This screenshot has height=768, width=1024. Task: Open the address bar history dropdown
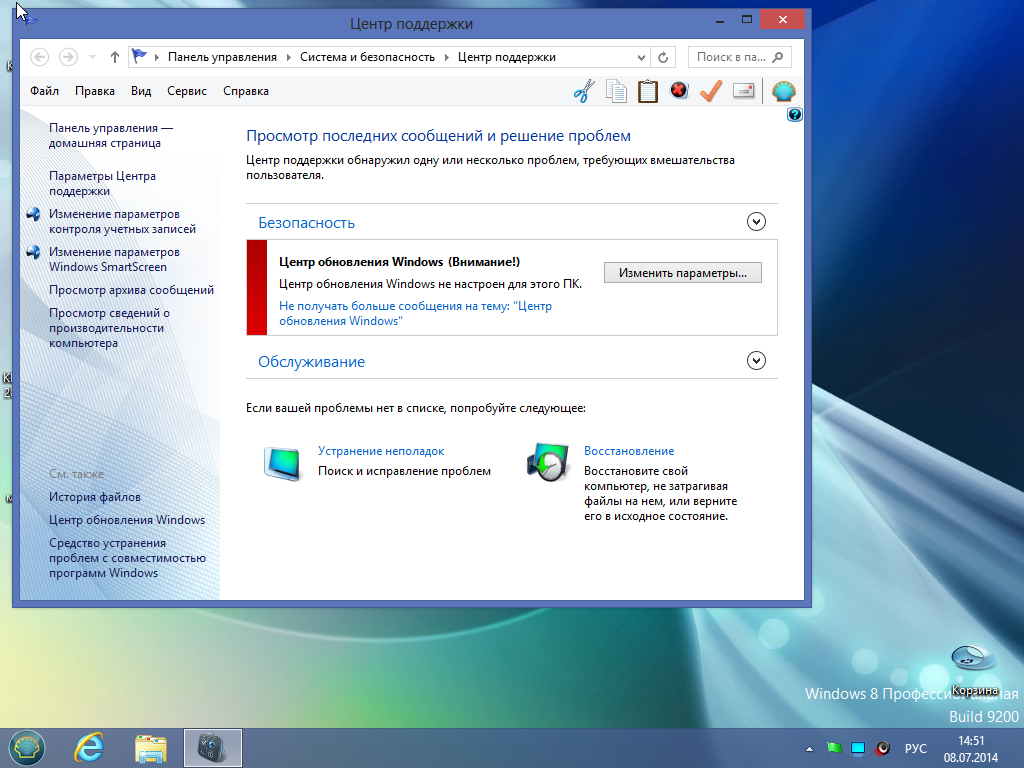[641, 57]
